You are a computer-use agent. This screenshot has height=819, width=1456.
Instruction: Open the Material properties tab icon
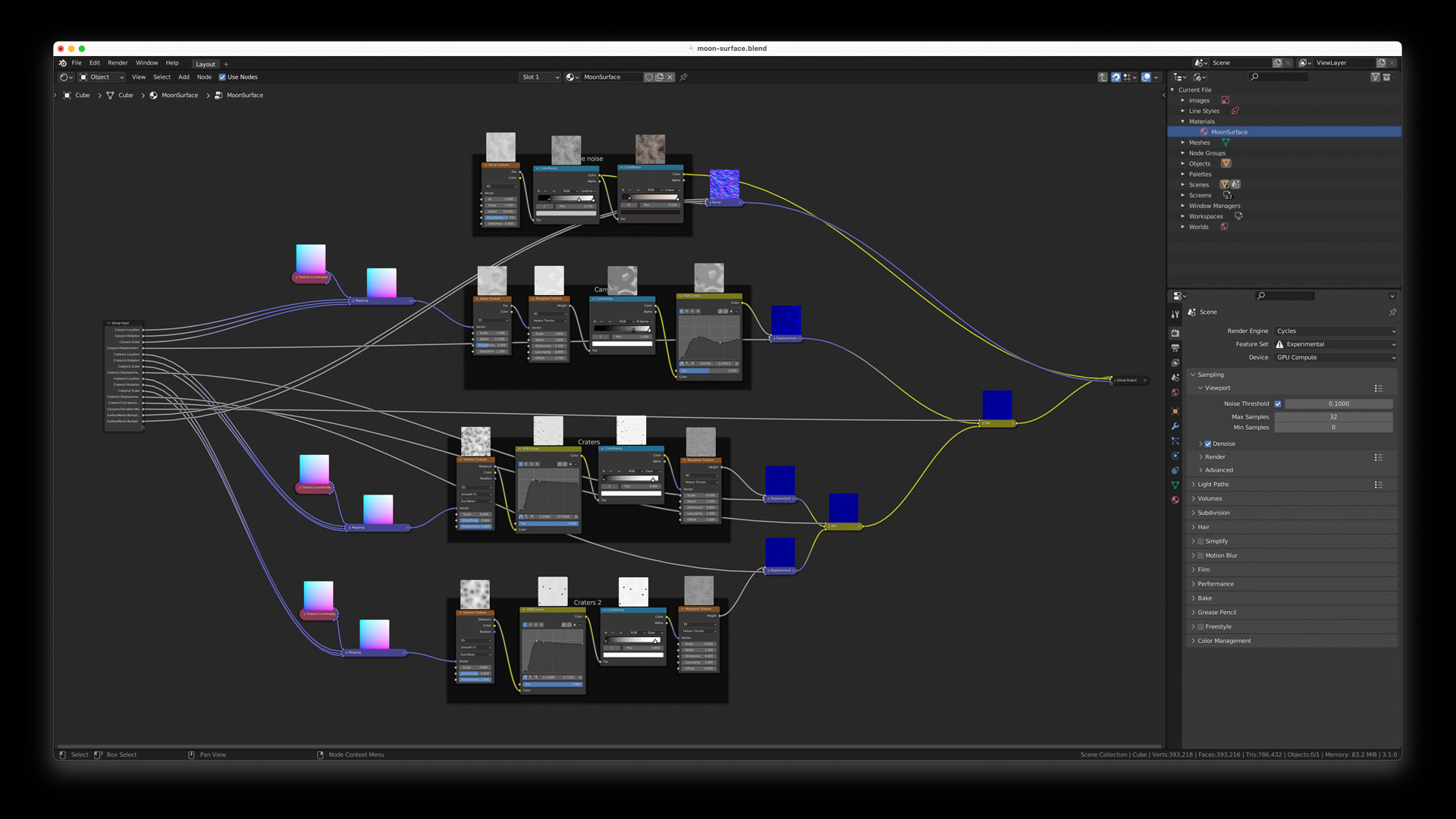[x=1175, y=500]
